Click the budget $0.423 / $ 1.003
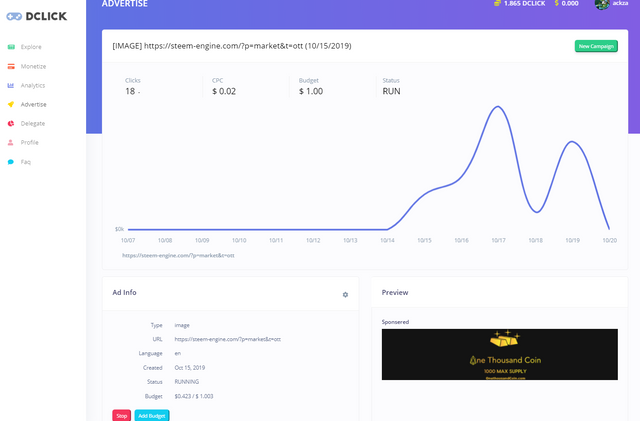Screen dimensions: 640x421 pyautogui.click(x=194, y=396)
